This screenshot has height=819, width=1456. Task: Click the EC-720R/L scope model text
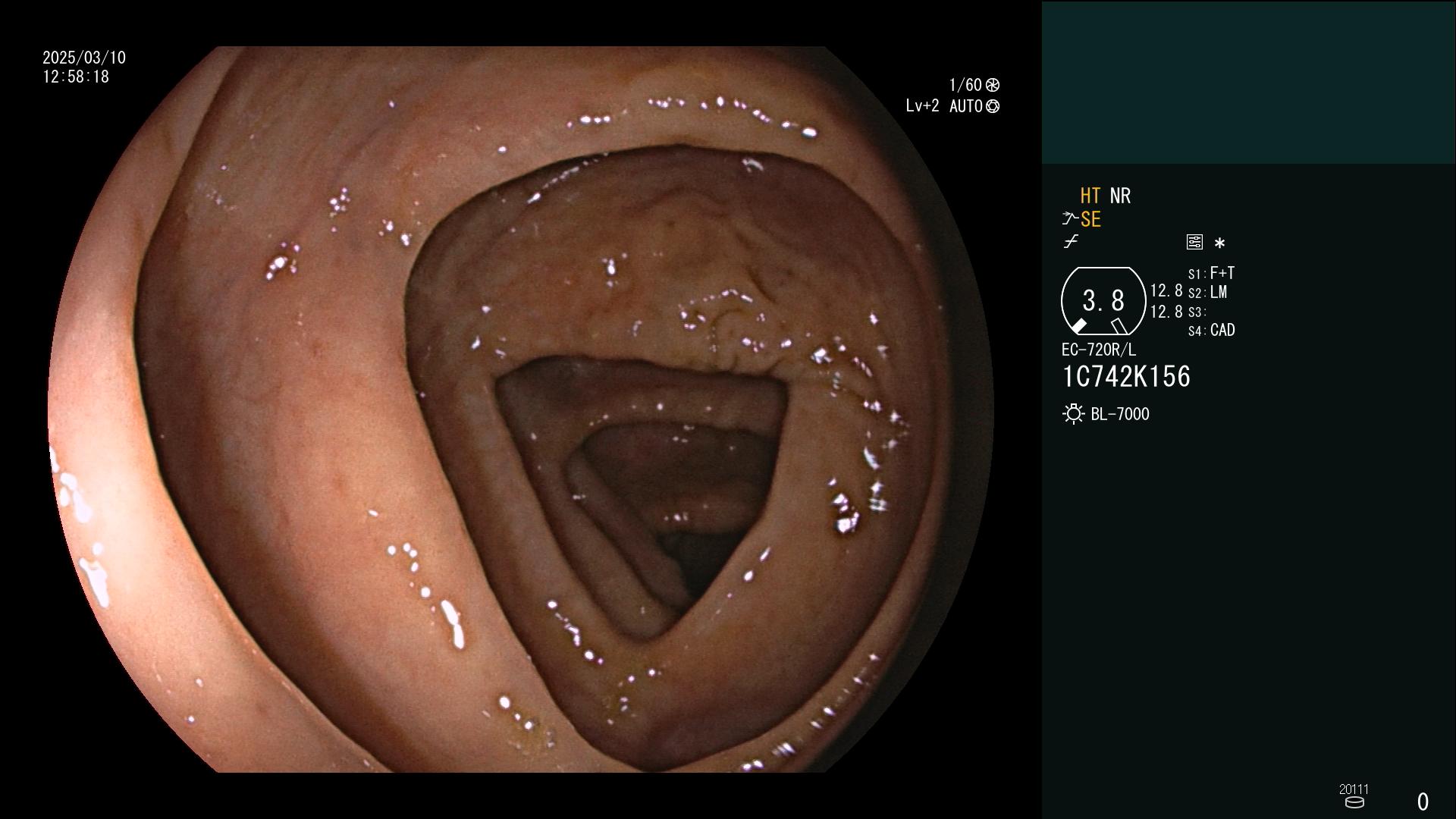point(1098,350)
